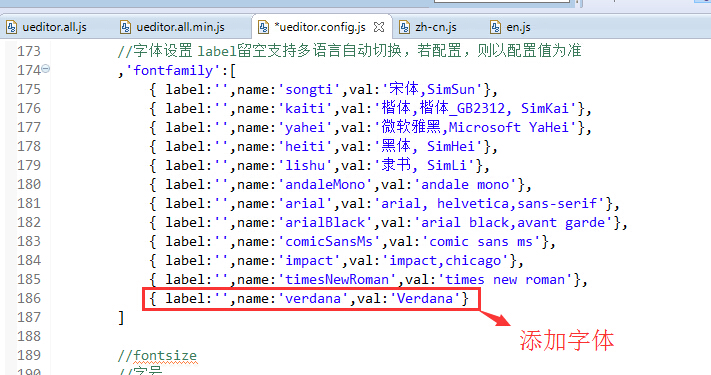Click the closing bracket on line 187
The image size is (711, 375).
coord(121,317)
